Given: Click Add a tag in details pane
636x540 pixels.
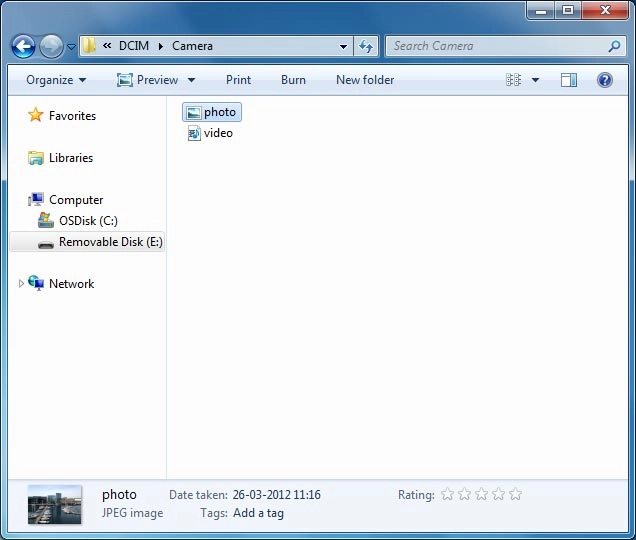Looking at the screenshot, I should [x=258, y=513].
